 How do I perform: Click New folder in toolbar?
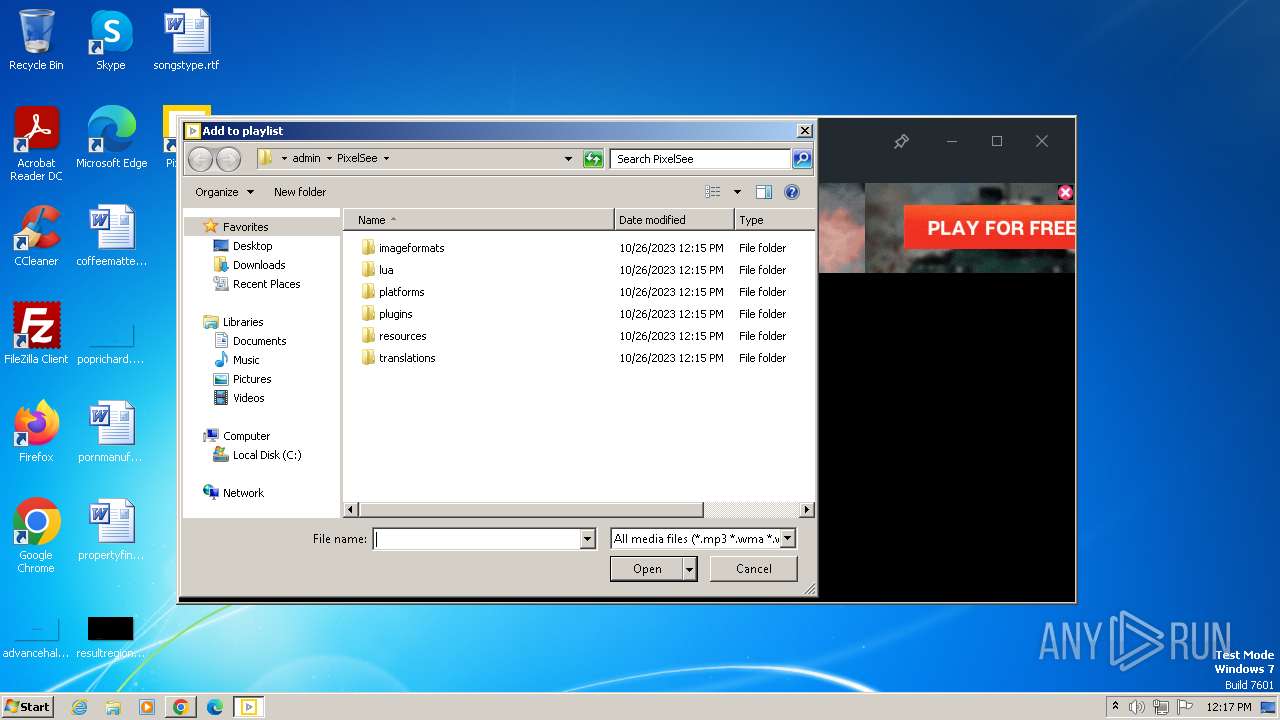coord(300,192)
